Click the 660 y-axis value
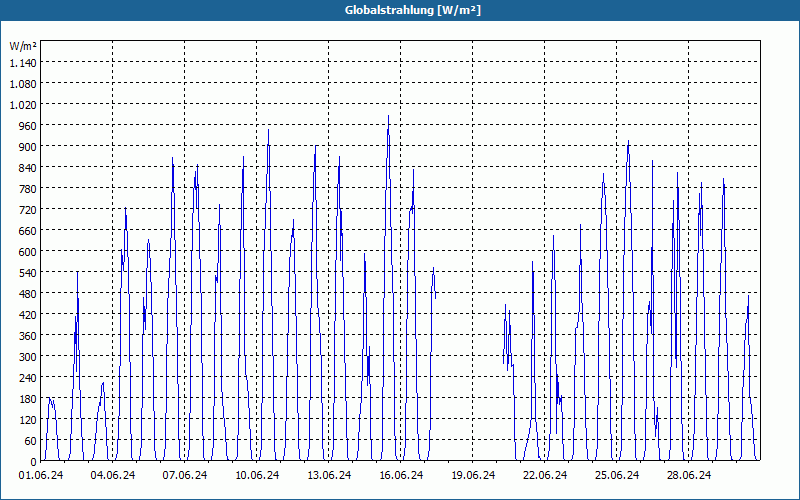Image resolution: width=800 pixels, height=500 pixels. coord(28,231)
